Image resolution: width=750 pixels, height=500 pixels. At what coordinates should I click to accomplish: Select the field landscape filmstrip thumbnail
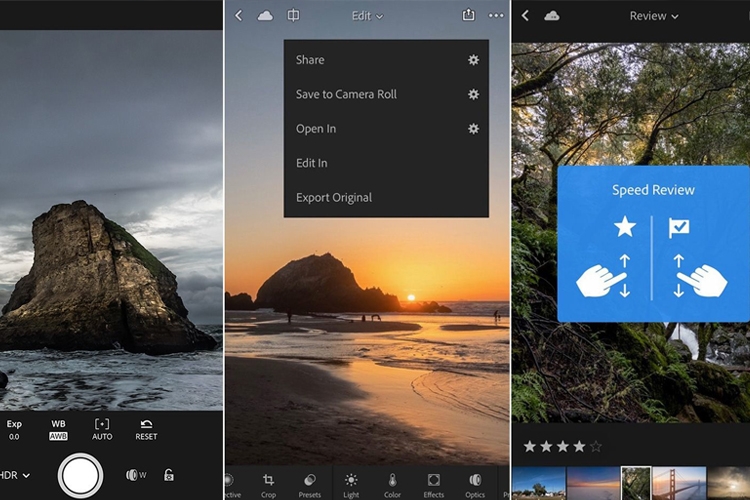click(539, 483)
